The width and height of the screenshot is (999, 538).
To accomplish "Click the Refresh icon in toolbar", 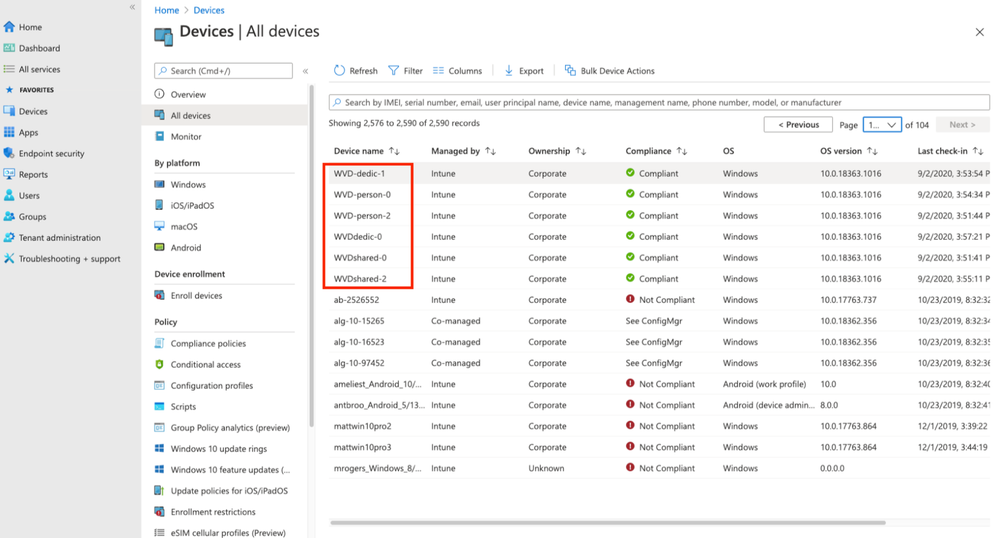I will [340, 70].
